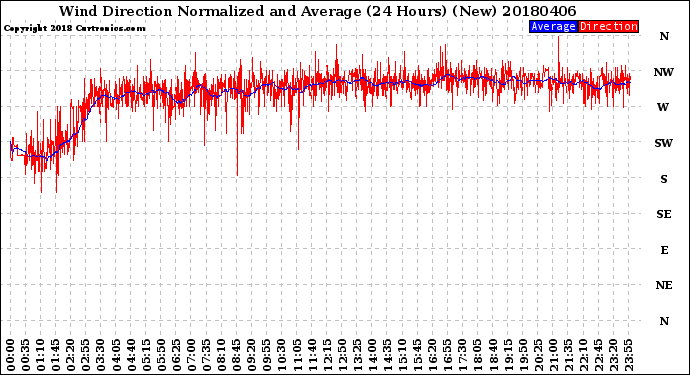Click the 08:45 time label
Viewport: 690px width, 375px height.
[237, 355]
